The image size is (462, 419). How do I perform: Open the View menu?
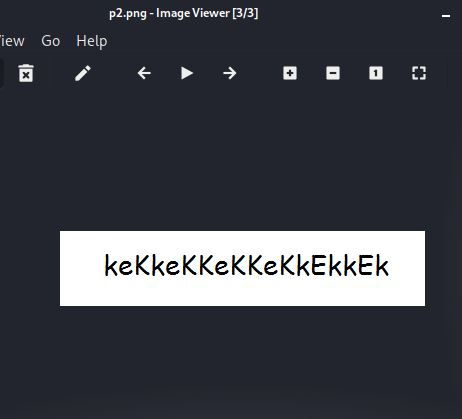coord(12,41)
